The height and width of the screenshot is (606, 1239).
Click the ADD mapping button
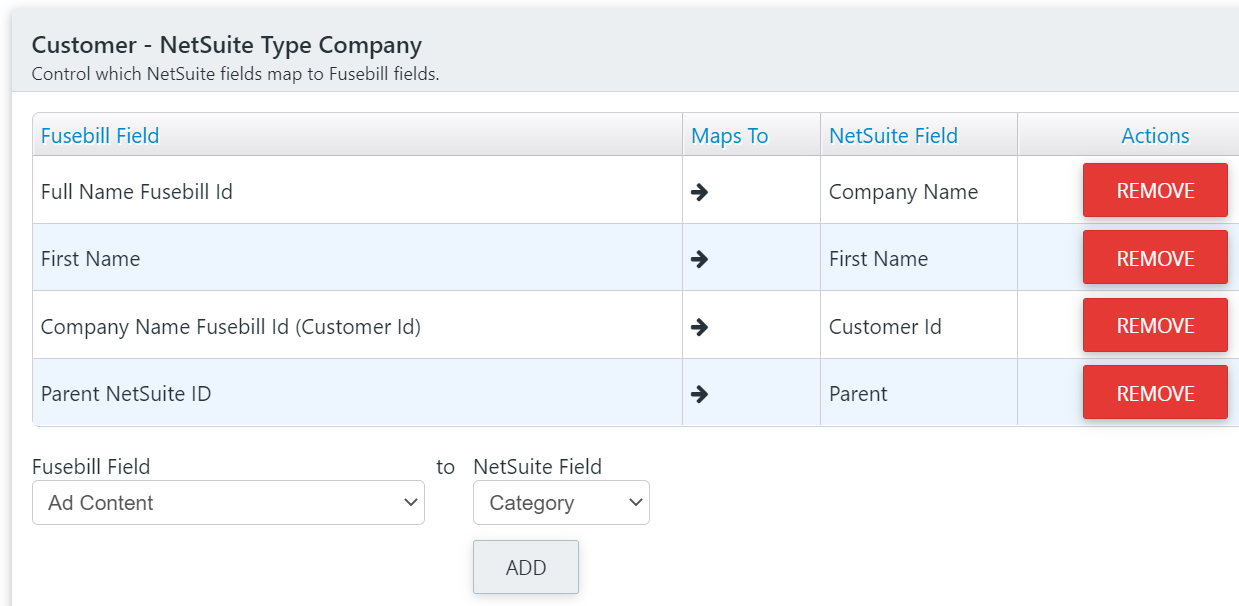526,567
